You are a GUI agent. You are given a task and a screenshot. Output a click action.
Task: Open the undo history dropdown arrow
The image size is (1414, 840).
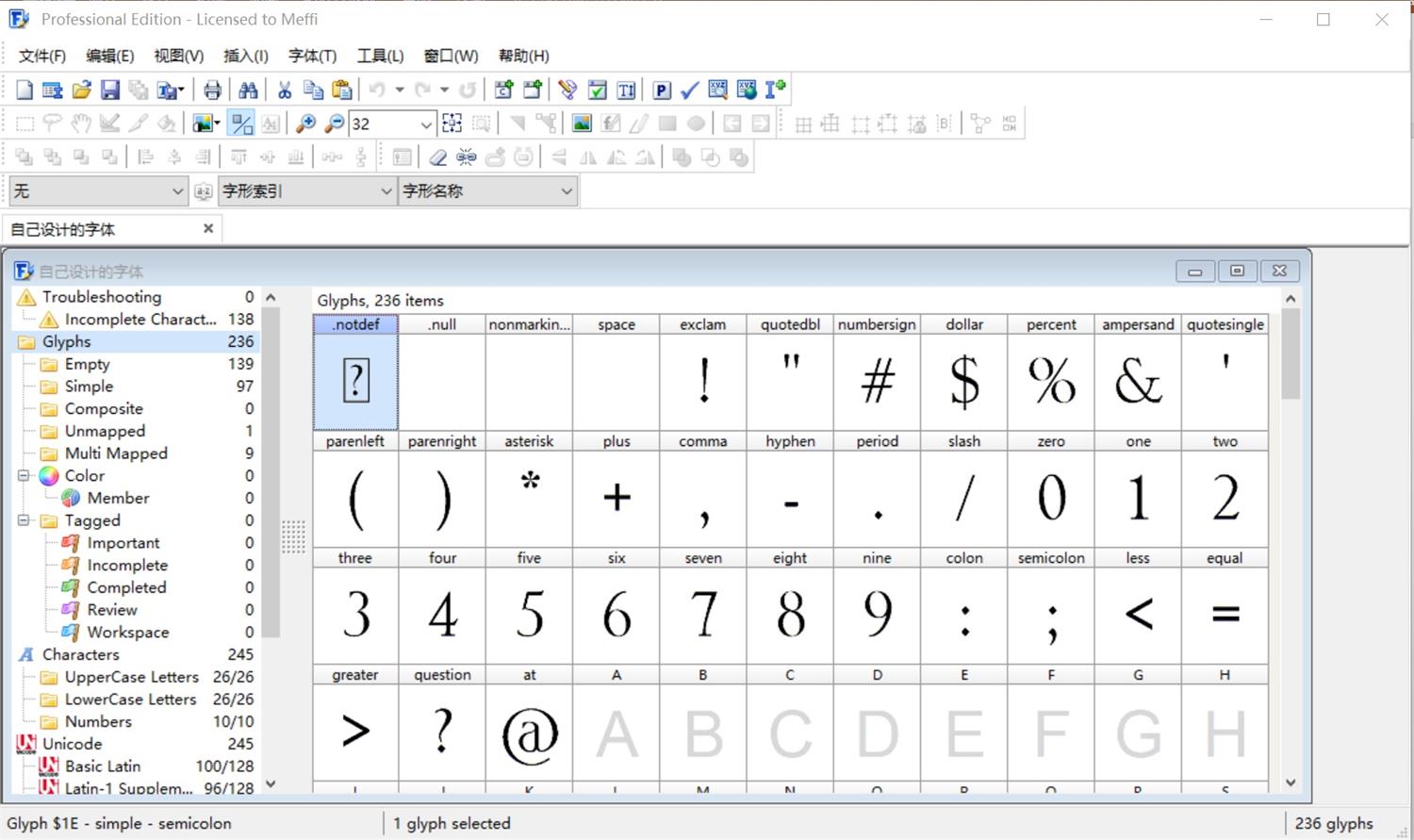pyautogui.click(x=400, y=90)
